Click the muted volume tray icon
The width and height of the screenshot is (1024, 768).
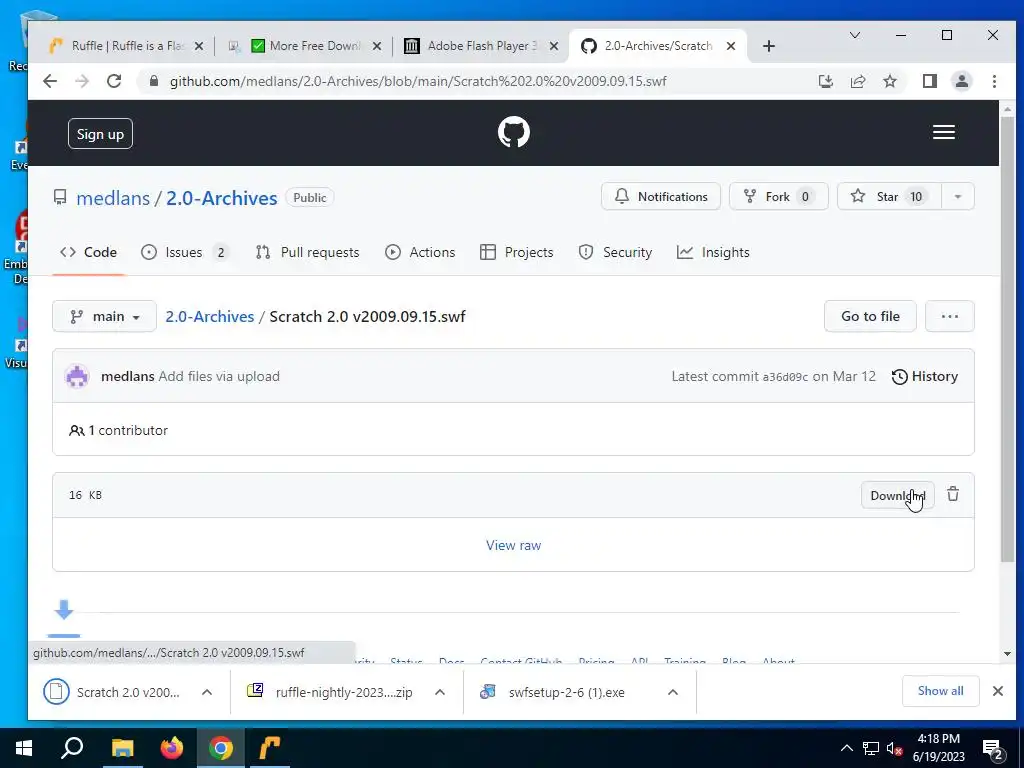pyautogui.click(x=895, y=748)
